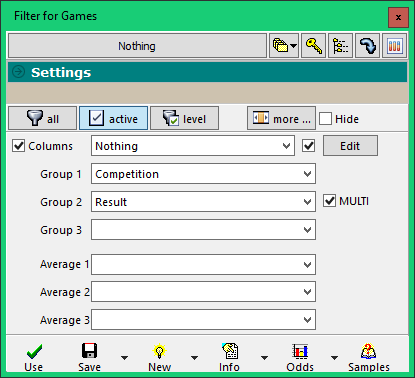
Task: Click the round arrow icon beside Settings
Action: click(18, 72)
